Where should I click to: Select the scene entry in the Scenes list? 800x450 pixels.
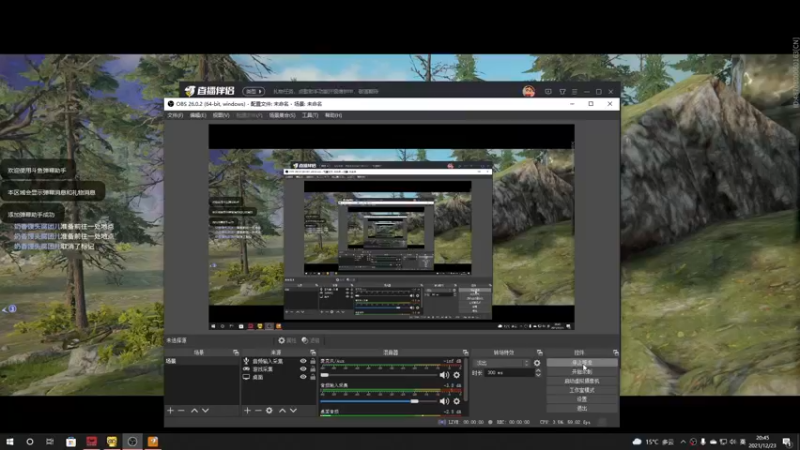(x=202, y=361)
